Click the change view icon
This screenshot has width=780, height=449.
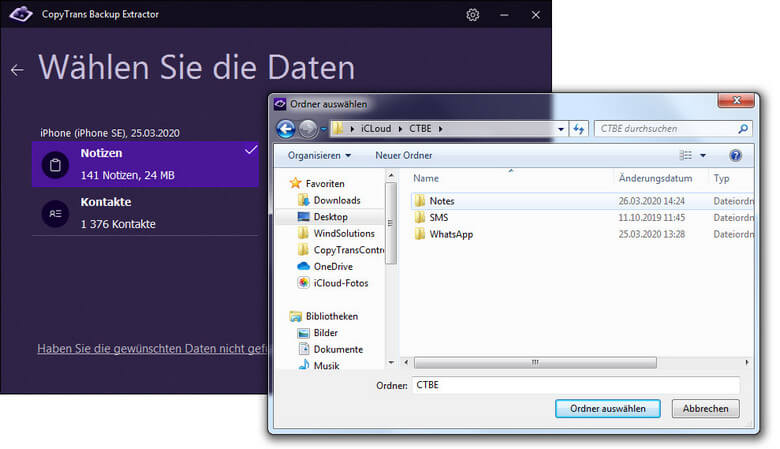(x=685, y=156)
